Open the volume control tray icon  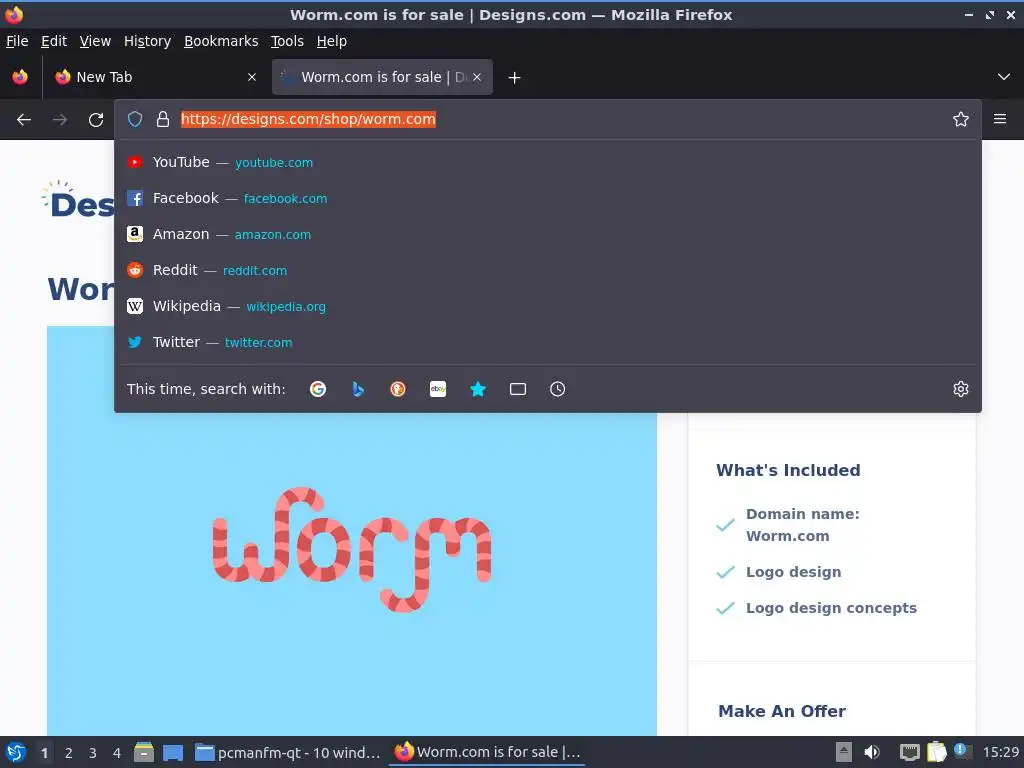[872, 752]
